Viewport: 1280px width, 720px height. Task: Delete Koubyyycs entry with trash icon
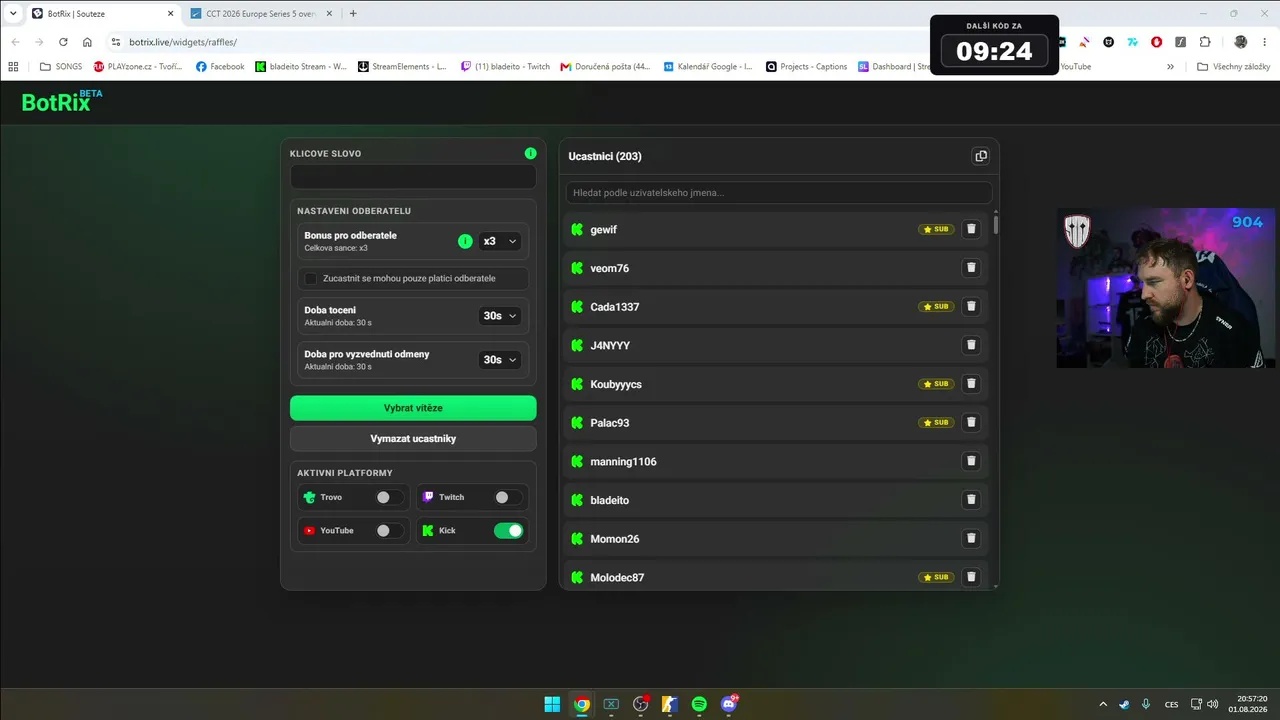pyautogui.click(x=970, y=384)
